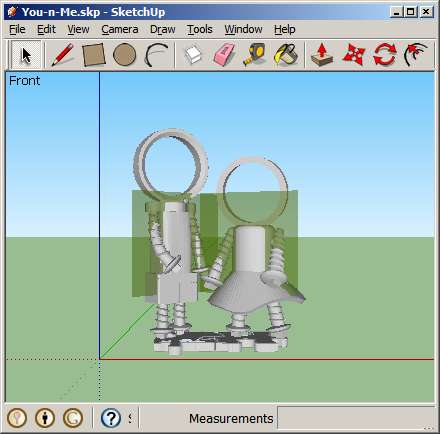This screenshot has width=440, height=434.
Task: Select the pink Eraser tool
Action: click(224, 55)
